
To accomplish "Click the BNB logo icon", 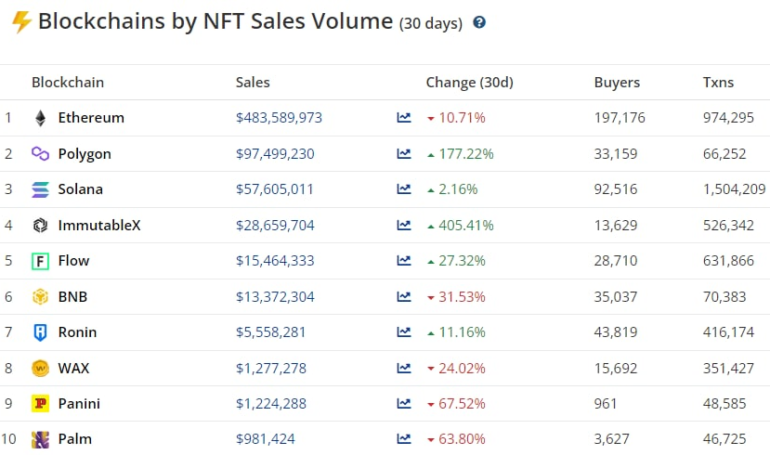I will point(40,297).
